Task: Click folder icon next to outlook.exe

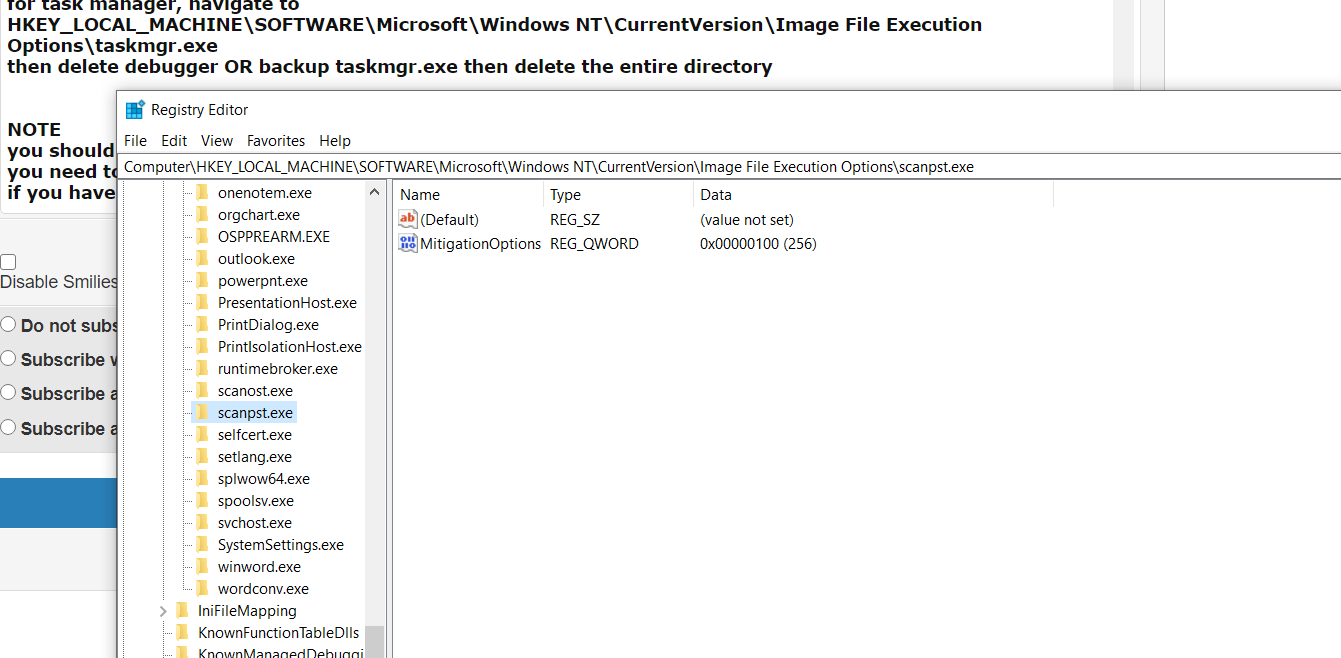Action: point(202,259)
